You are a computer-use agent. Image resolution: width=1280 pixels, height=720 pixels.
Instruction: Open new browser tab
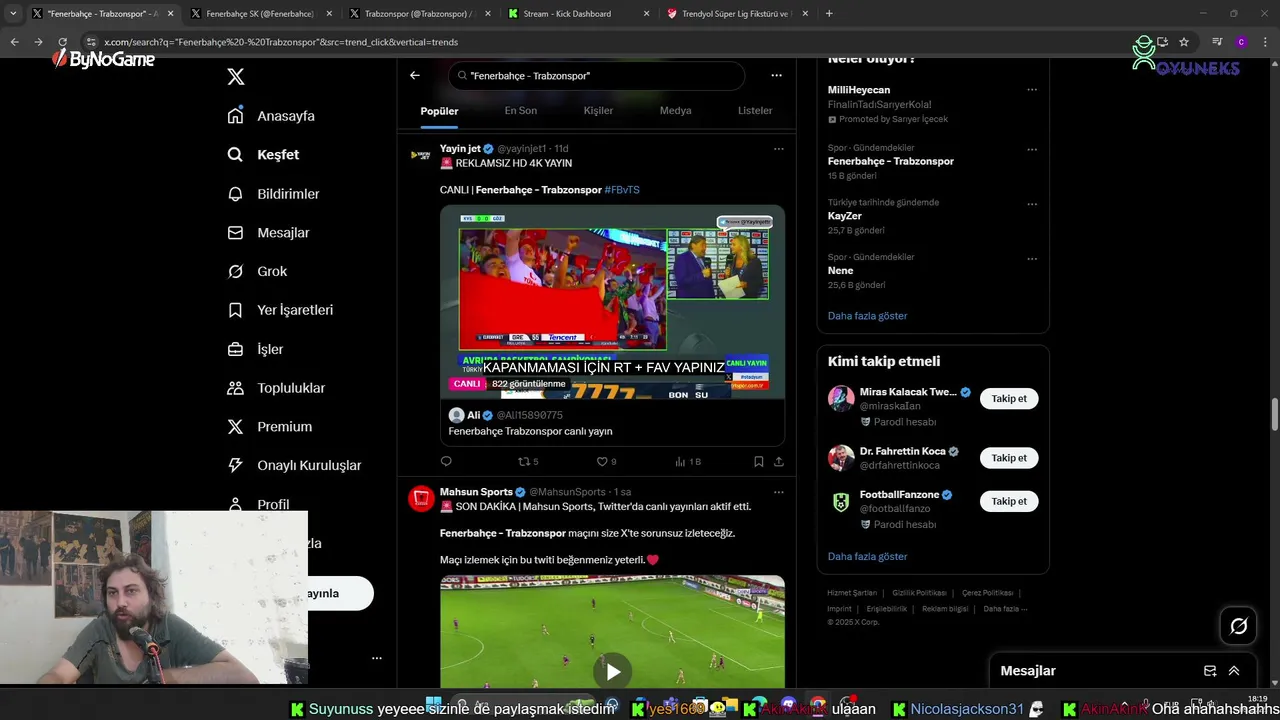(x=829, y=14)
